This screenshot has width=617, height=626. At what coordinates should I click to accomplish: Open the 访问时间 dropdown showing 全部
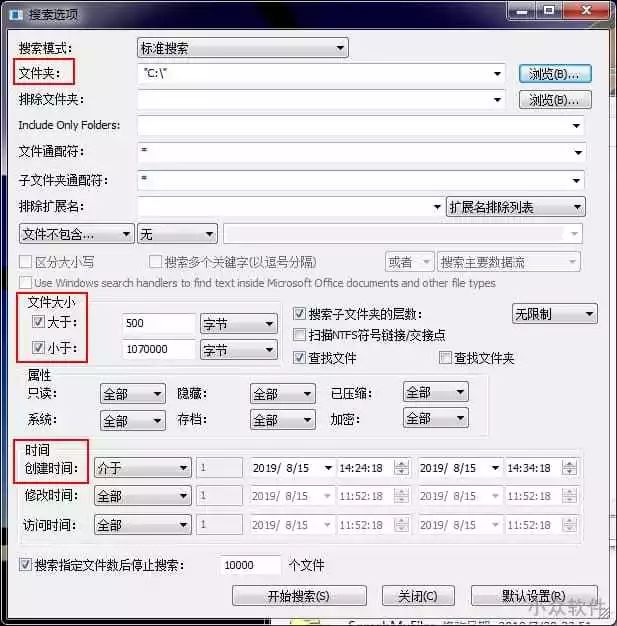pyautogui.click(x=143, y=525)
